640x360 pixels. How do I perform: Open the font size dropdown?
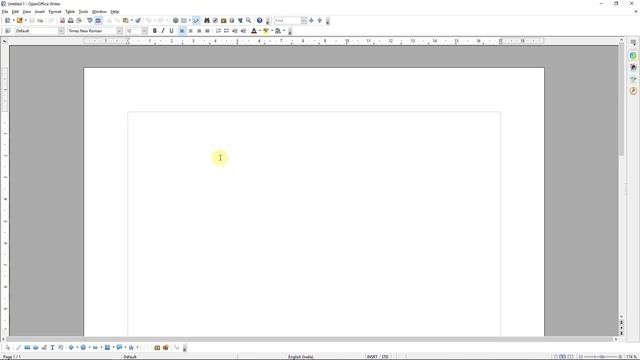(144, 31)
